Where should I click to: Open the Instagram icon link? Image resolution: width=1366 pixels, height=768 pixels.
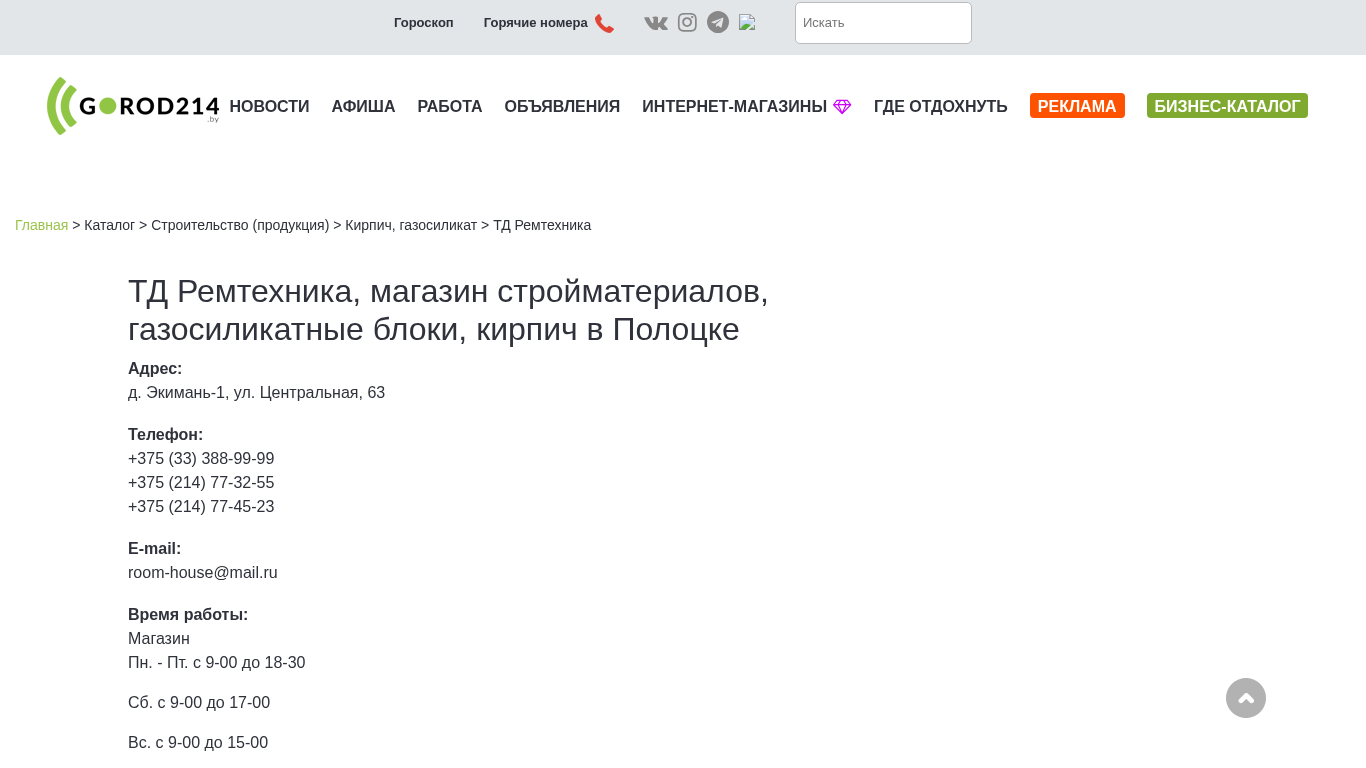click(x=687, y=22)
